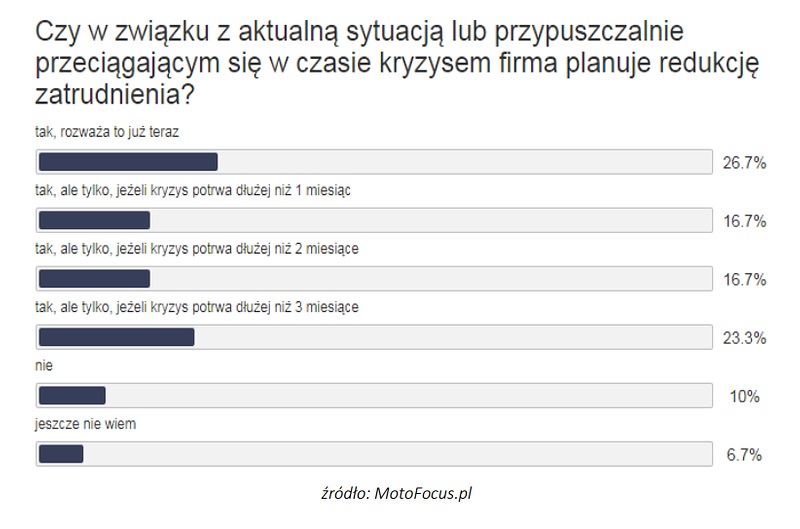Image resolution: width=800 pixels, height=529 pixels.
Task: Click the 'nie' answer label
Action: tap(44, 366)
